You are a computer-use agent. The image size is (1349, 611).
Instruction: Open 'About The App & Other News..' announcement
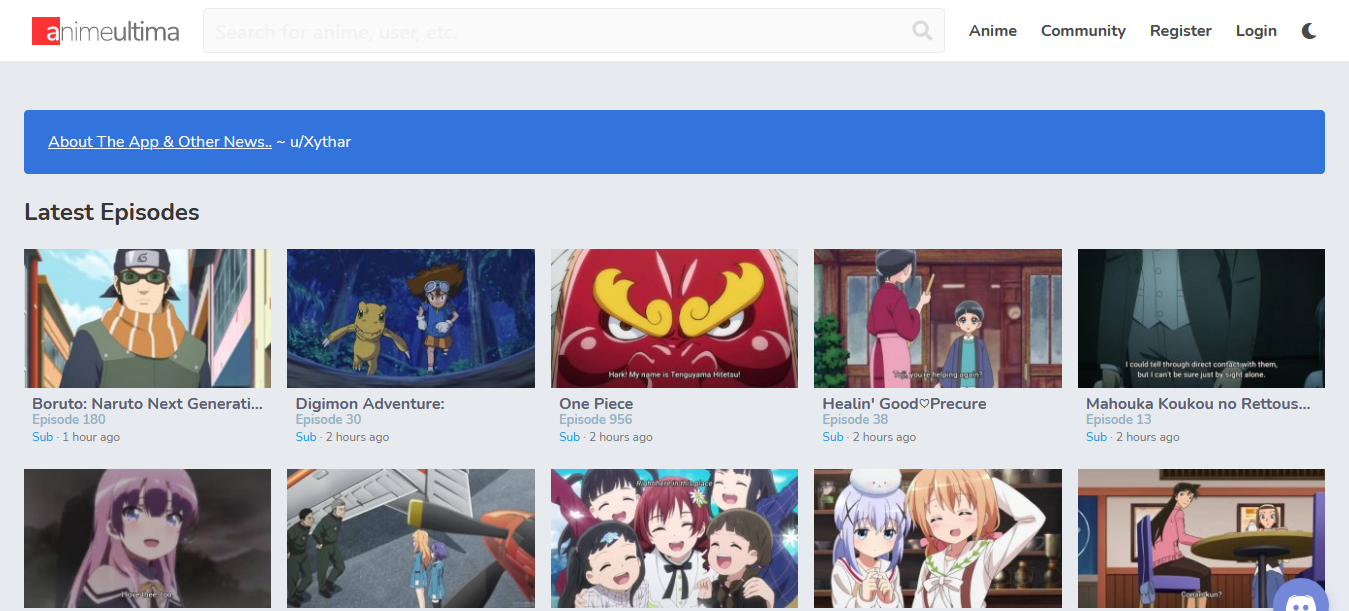click(159, 141)
